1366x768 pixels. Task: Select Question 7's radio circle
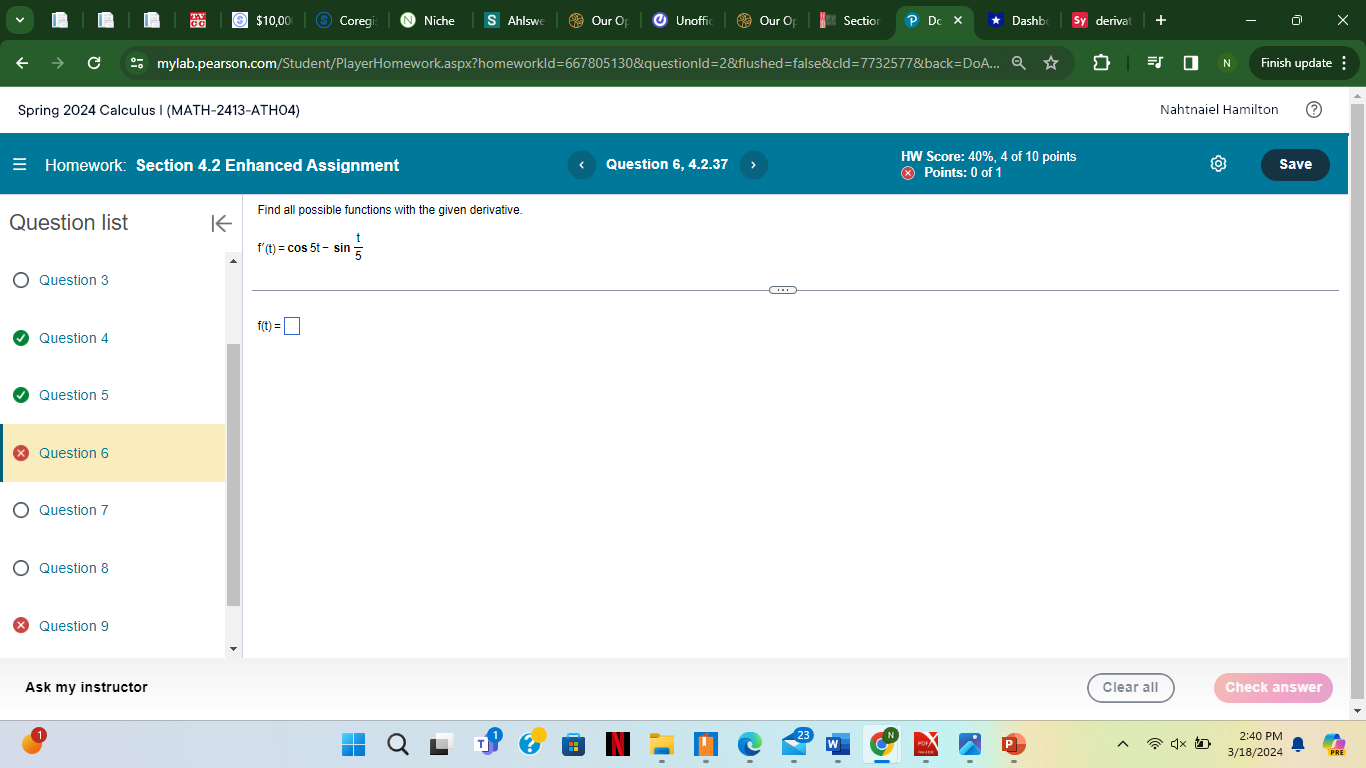pos(21,510)
